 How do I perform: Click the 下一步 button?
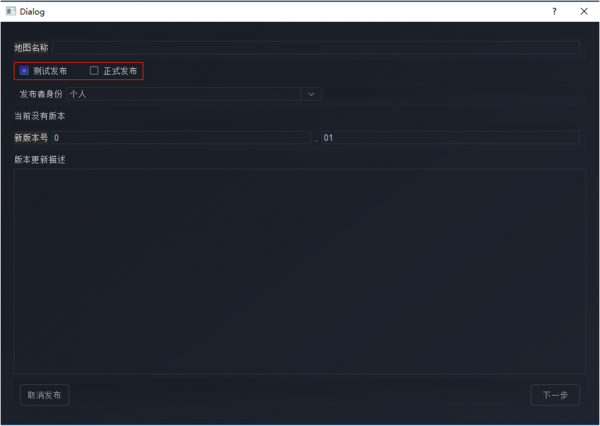[555, 395]
